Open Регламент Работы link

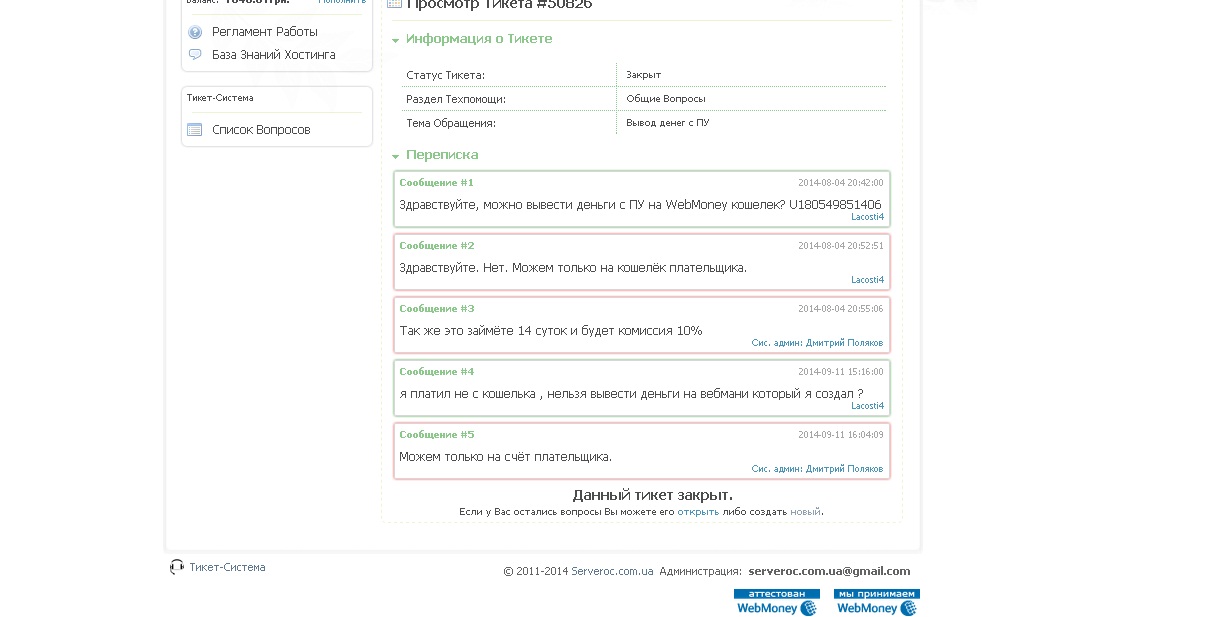(265, 32)
